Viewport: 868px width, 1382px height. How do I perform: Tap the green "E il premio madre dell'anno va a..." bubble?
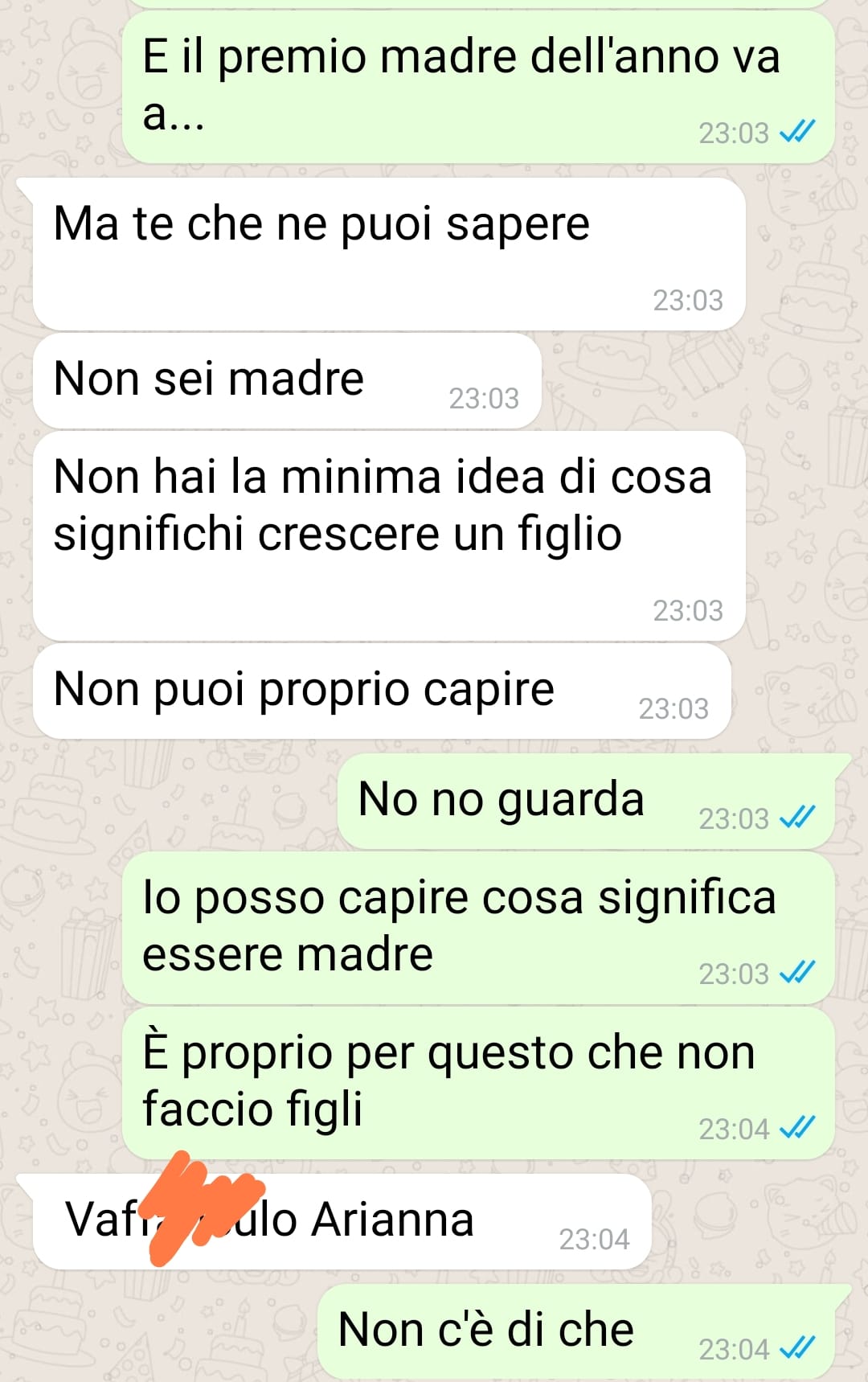pyautogui.click(x=478, y=87)
